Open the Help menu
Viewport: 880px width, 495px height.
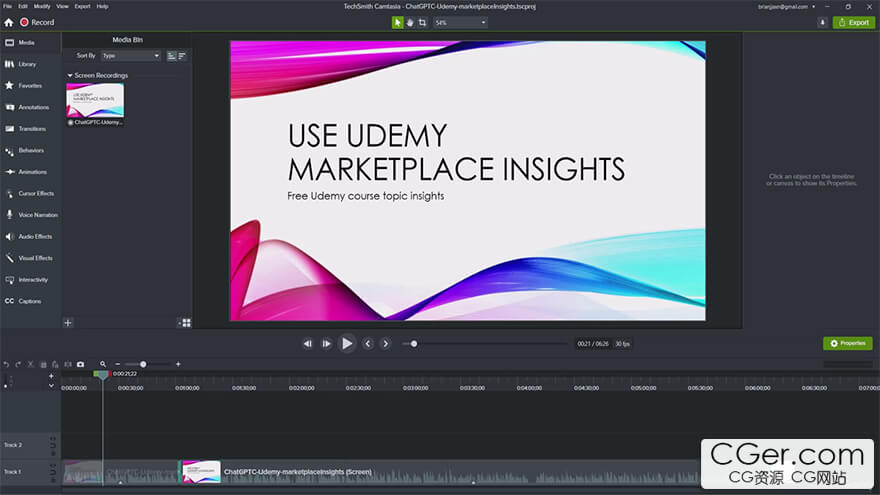pos(102,6)
